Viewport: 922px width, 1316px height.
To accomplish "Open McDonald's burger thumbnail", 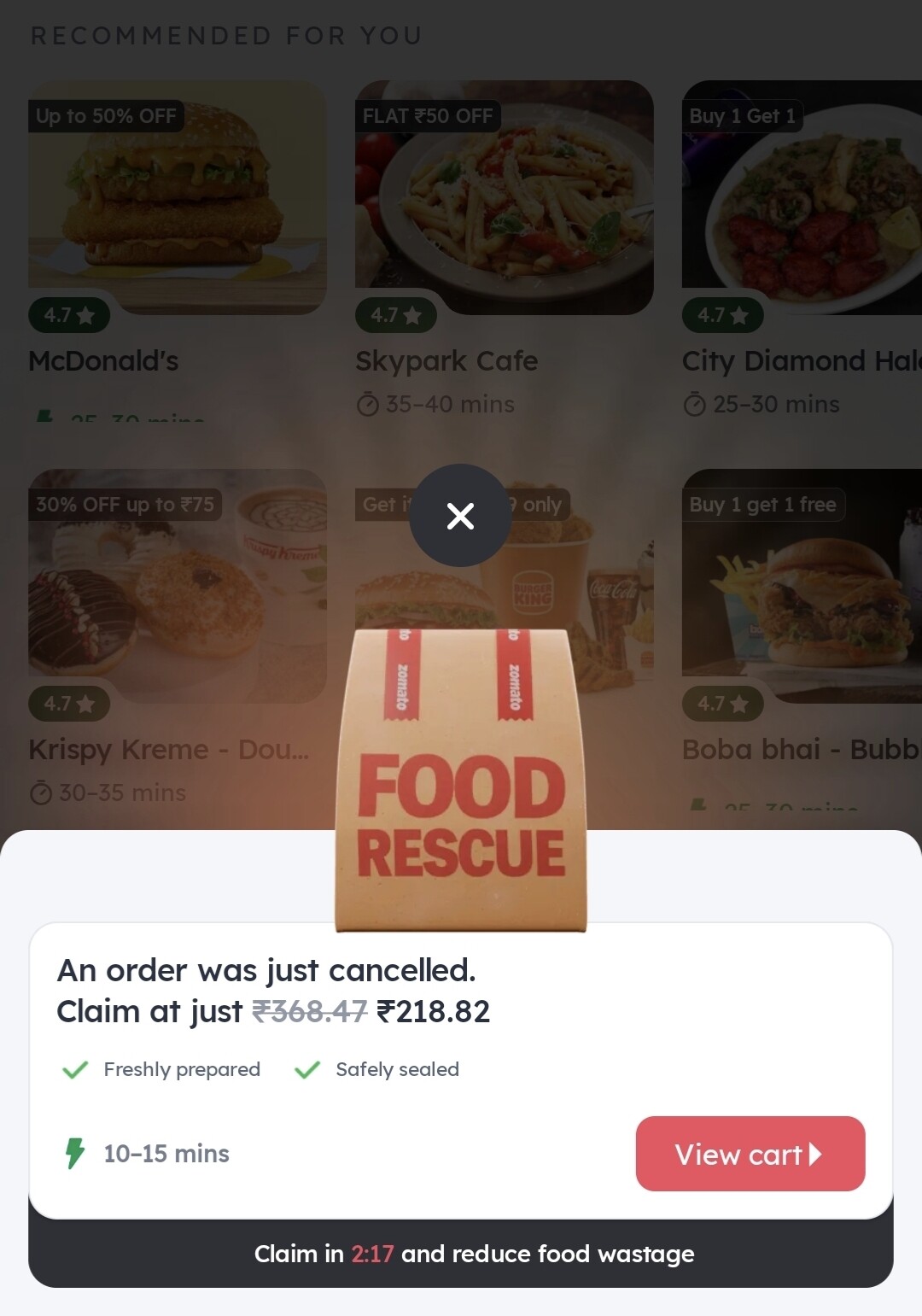I will pyautogui.click(x=178, y=196).
